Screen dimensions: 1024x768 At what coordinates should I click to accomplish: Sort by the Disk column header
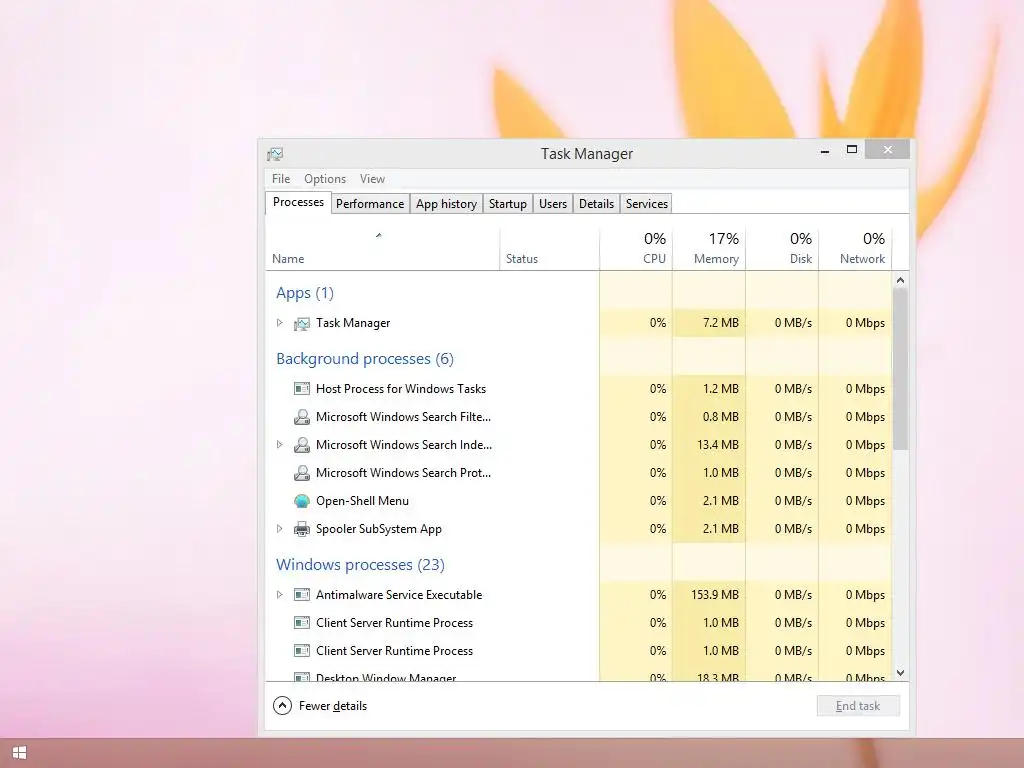tap(782, 249)
